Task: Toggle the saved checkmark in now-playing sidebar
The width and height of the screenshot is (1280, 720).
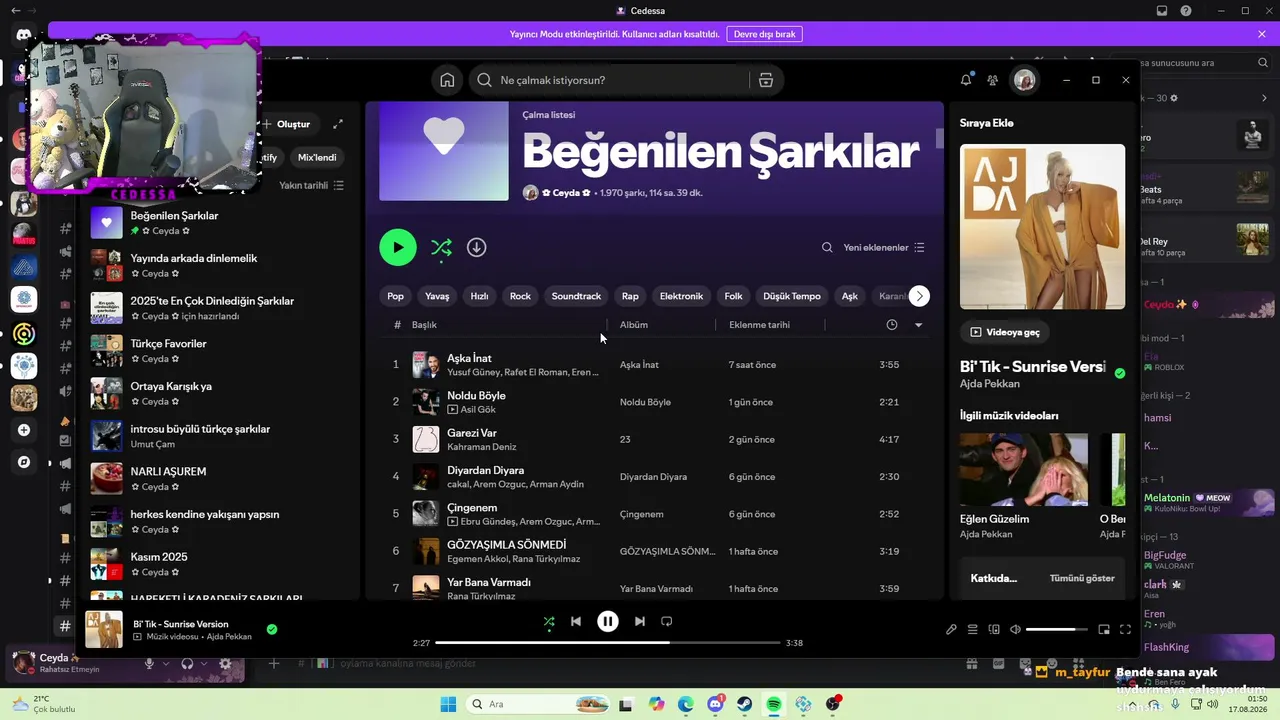Action: coord(1119,373)
